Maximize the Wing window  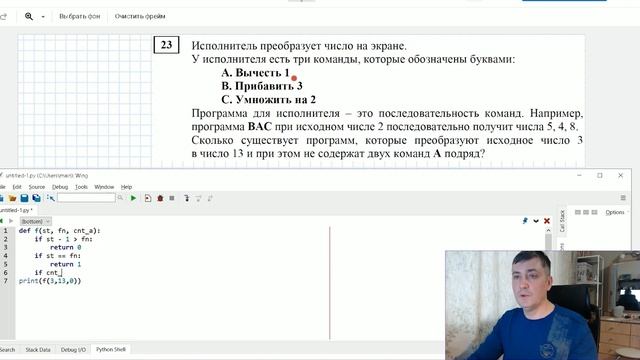[600, 176]
